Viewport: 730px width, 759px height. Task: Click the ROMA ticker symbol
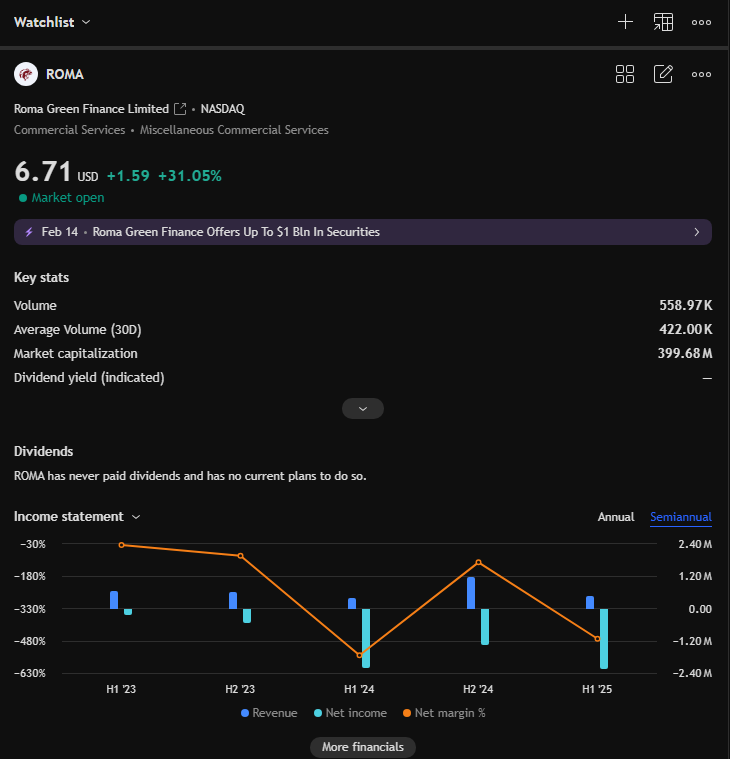click(64, 74)
